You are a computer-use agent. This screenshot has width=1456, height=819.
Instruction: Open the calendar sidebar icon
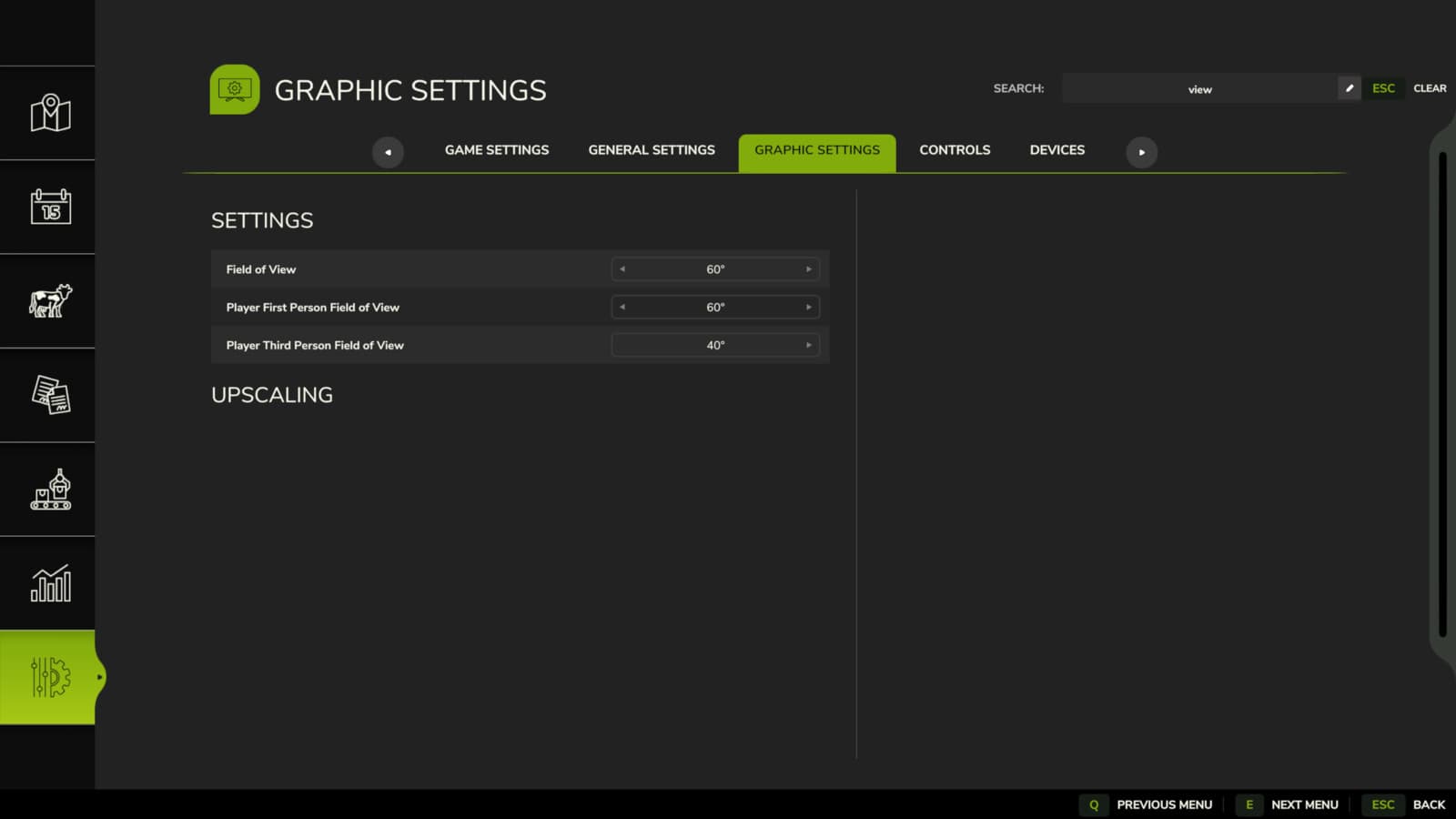point(50,207)
